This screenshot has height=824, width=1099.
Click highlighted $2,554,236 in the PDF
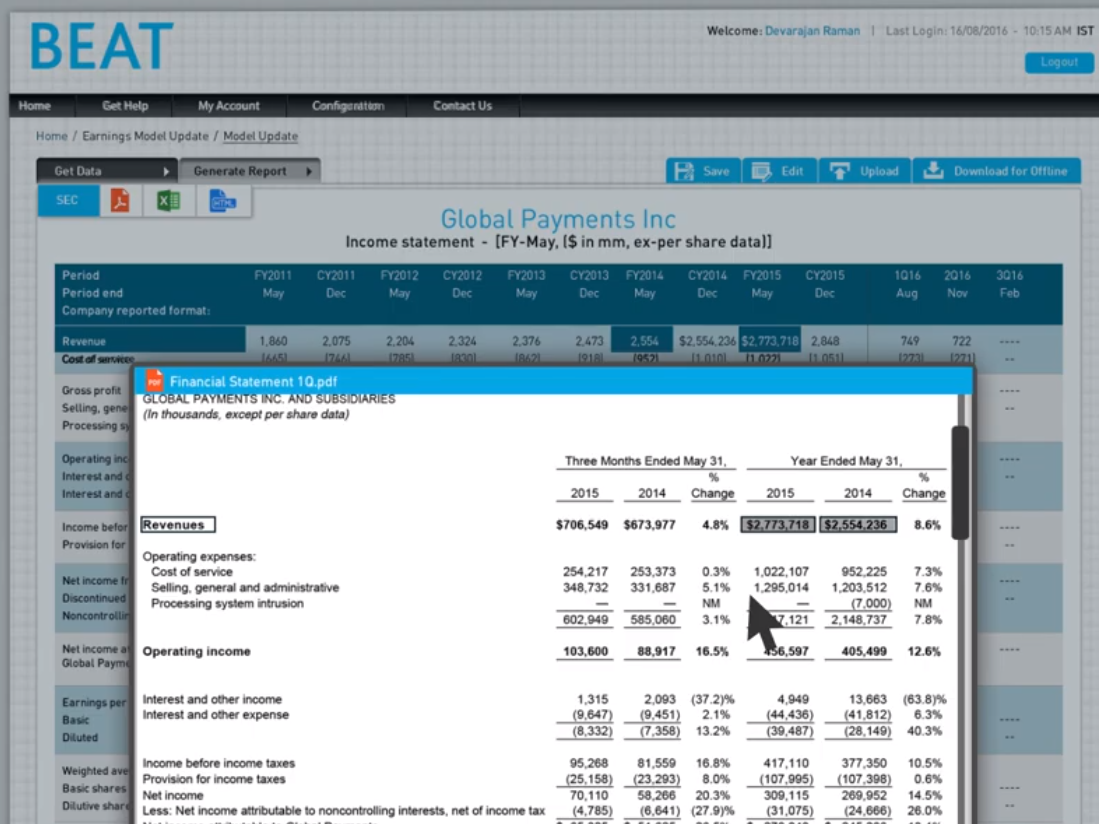858,525
